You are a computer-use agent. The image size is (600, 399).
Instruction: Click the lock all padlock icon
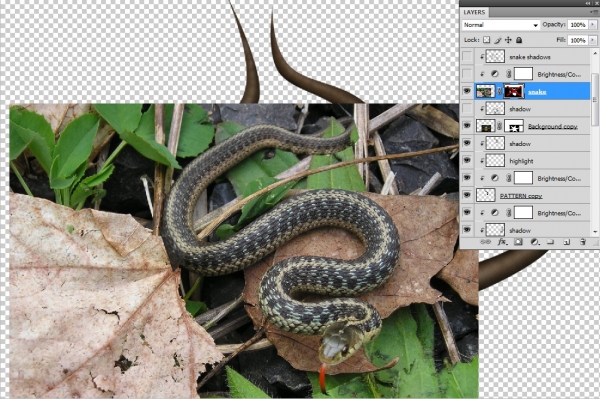pyautogui.click(x=519, y=40)
